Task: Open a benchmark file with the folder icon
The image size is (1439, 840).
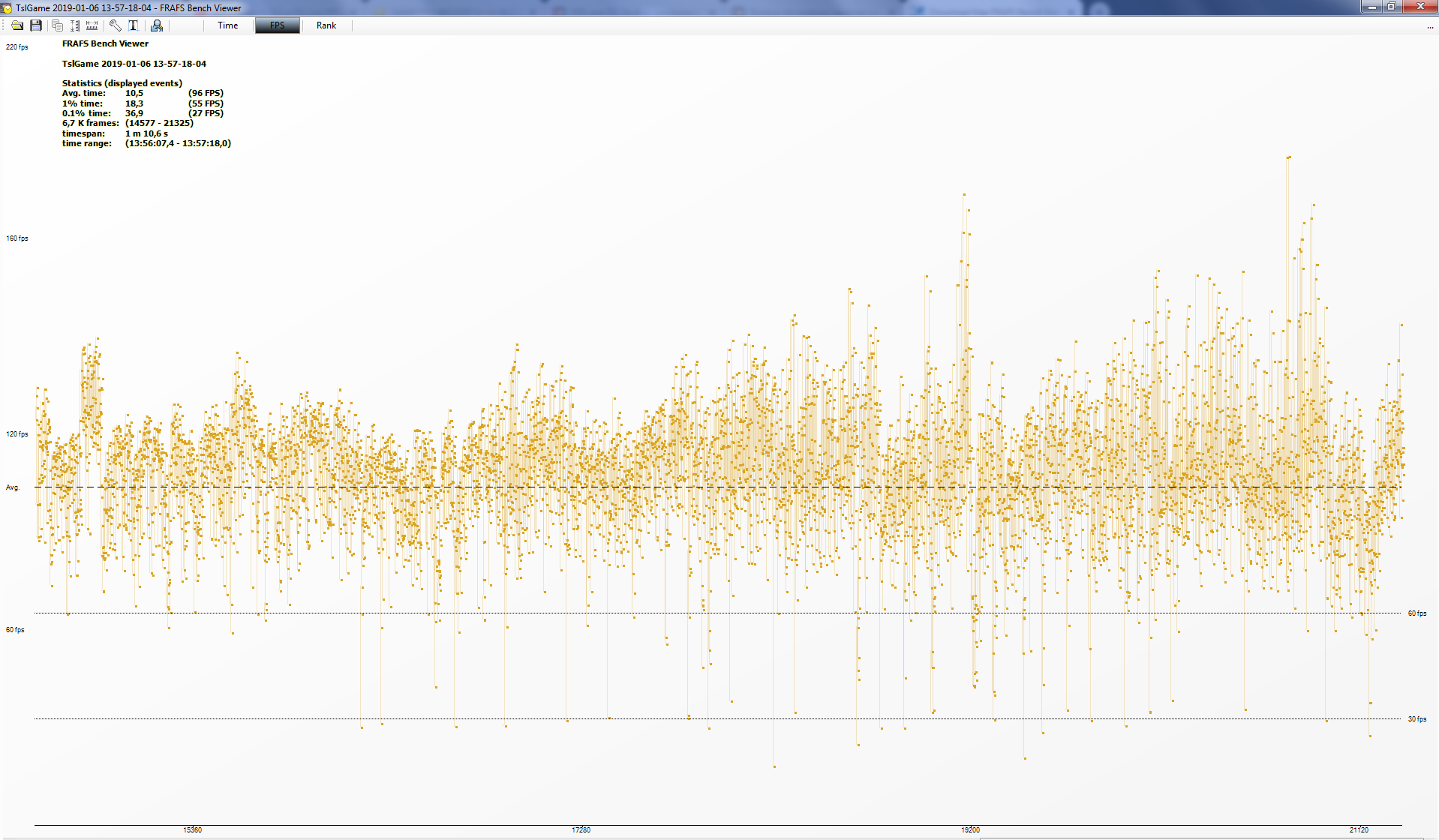Action: coord(17,25)
